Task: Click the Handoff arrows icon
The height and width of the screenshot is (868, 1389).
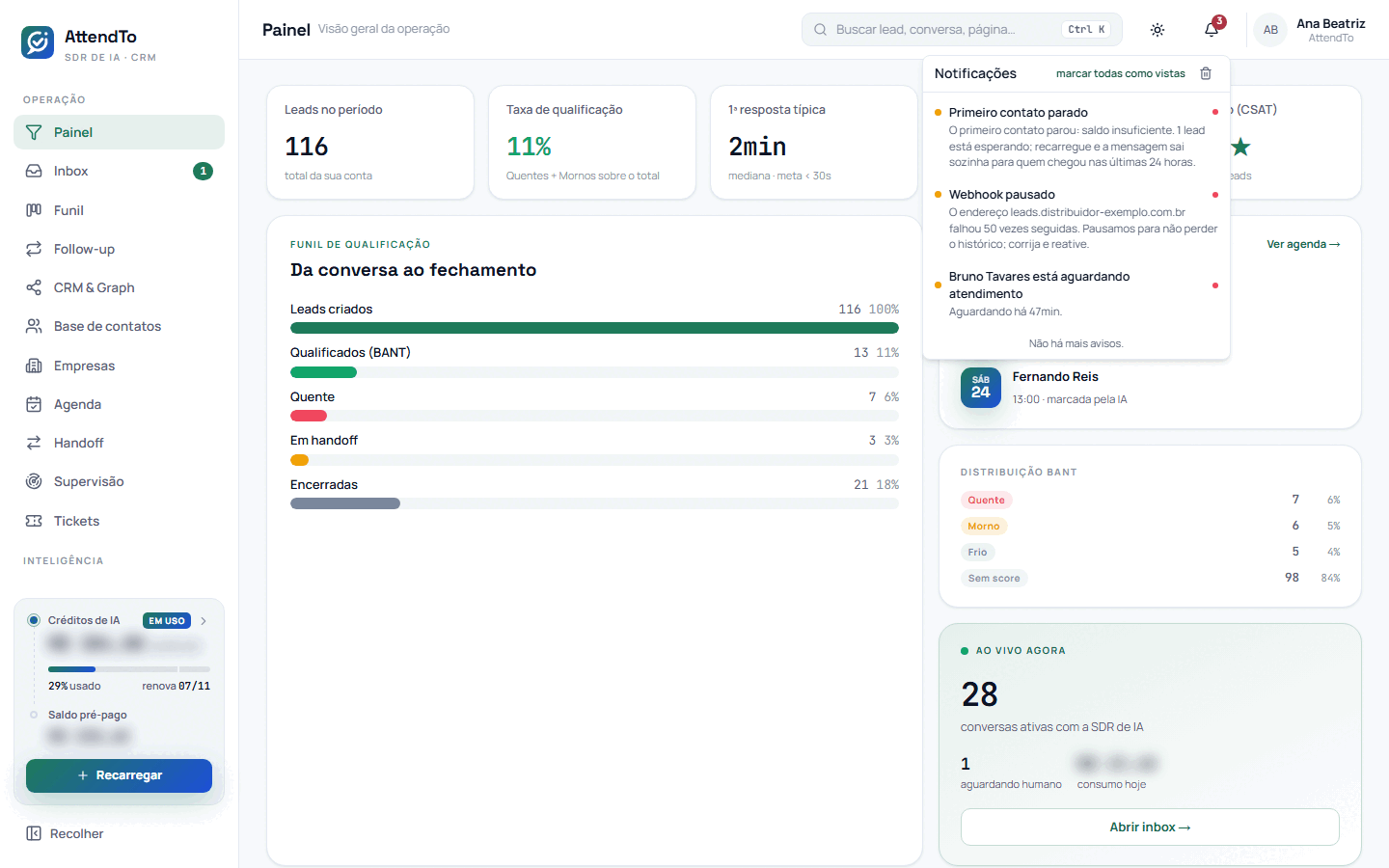Action: point(34,443)
